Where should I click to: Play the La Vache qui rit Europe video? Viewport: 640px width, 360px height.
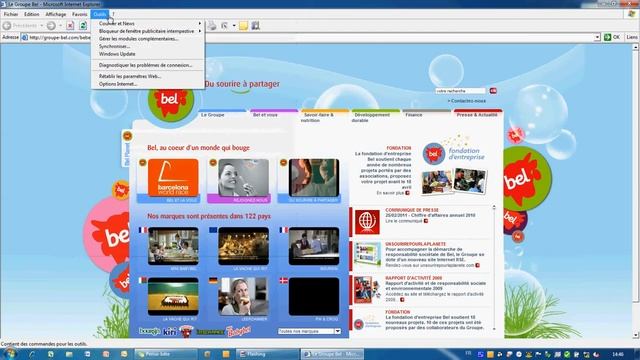point(243,246)
